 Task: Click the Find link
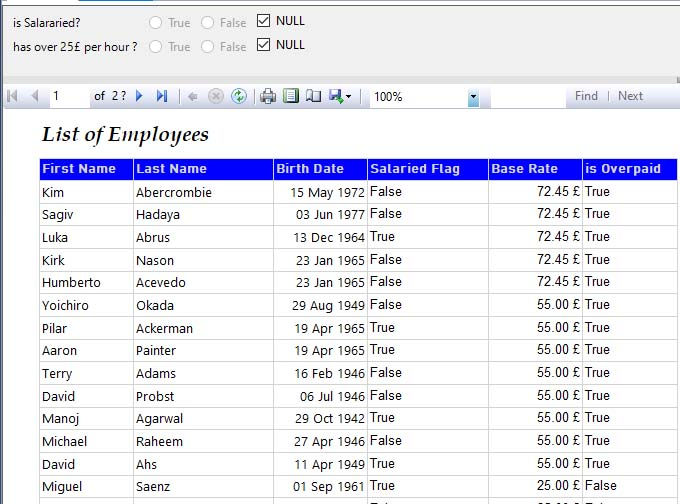click(586, 96)
